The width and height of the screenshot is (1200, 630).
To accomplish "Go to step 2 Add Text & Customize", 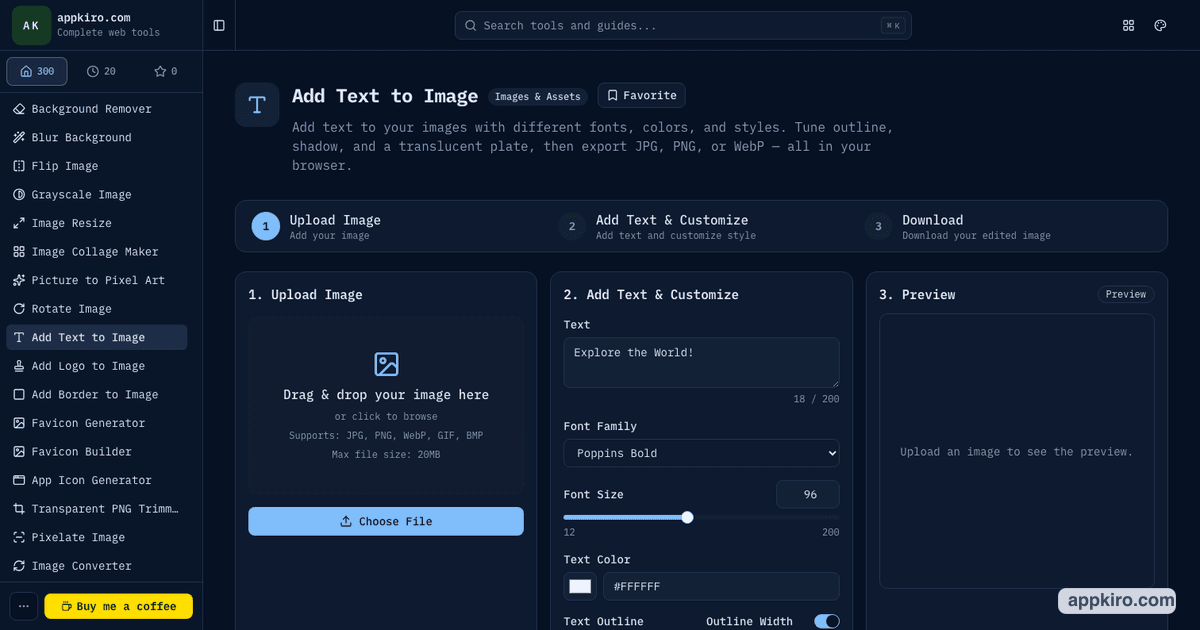I will click(x=657, y=227).
